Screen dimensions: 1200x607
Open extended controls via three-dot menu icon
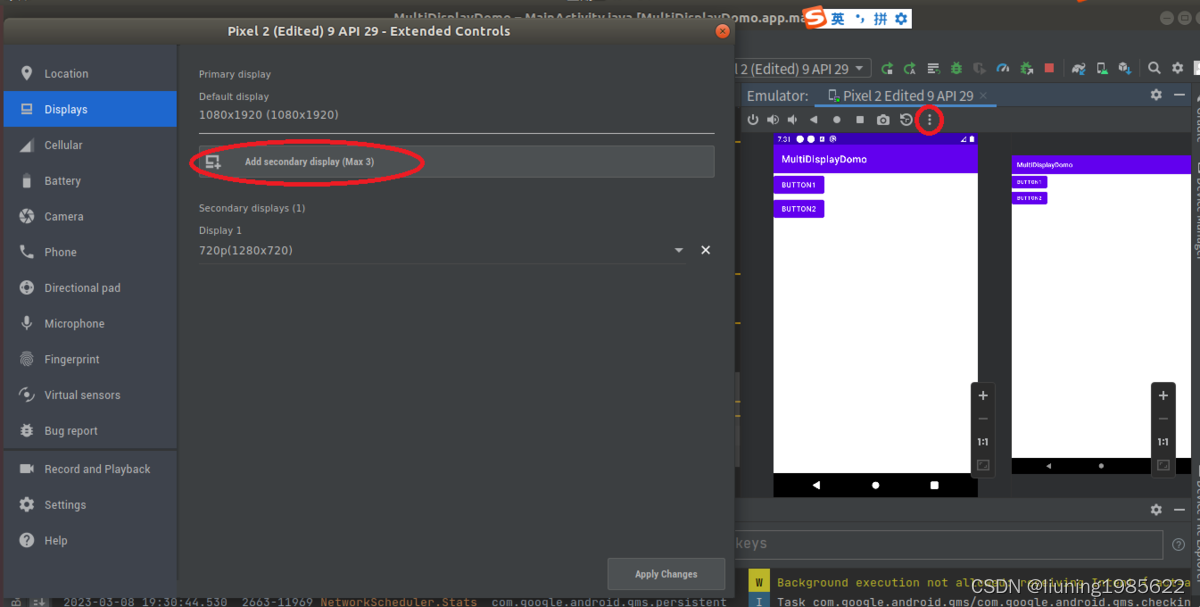click(928, 119)
